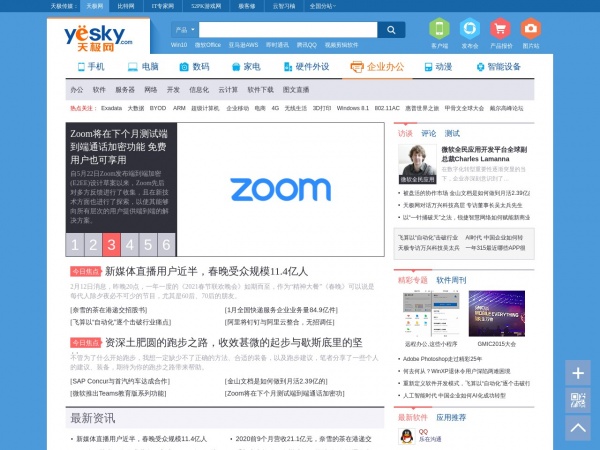Switch to the 精彩专题 tab
Screen dimensions: 600x450
[x=412, y=280]
